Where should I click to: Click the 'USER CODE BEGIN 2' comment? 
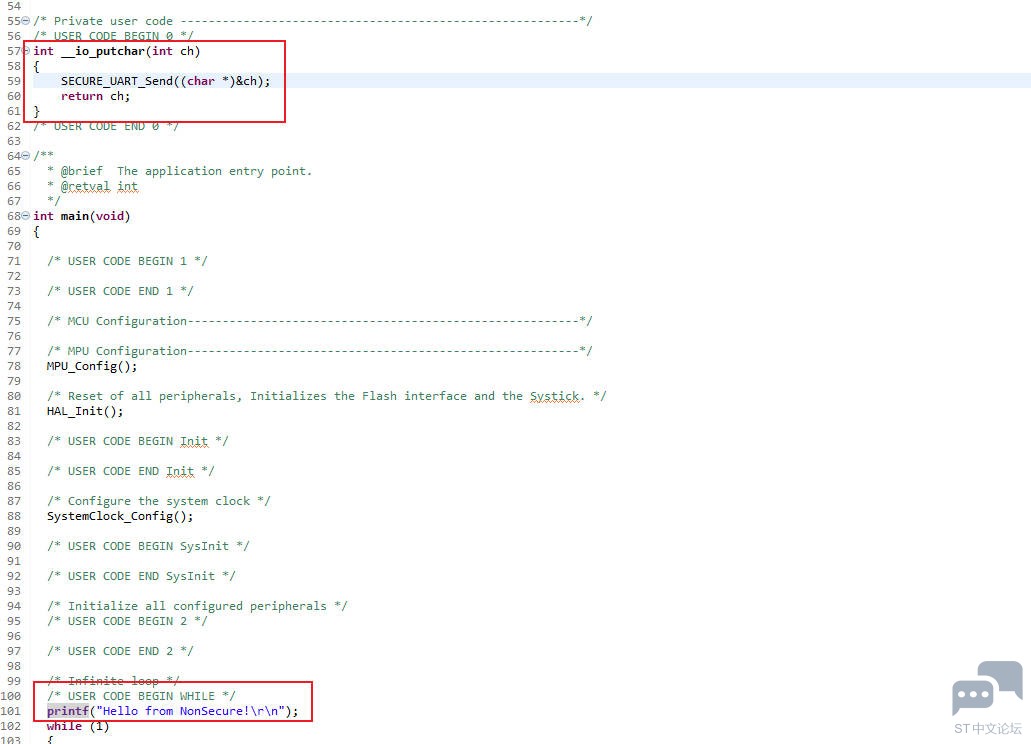tap(127, 621)
